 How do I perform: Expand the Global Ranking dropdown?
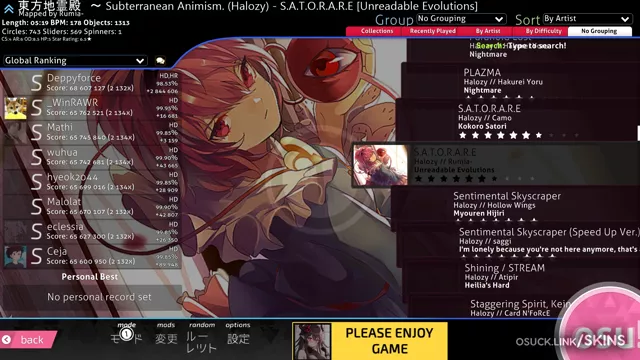click(75, 61)
